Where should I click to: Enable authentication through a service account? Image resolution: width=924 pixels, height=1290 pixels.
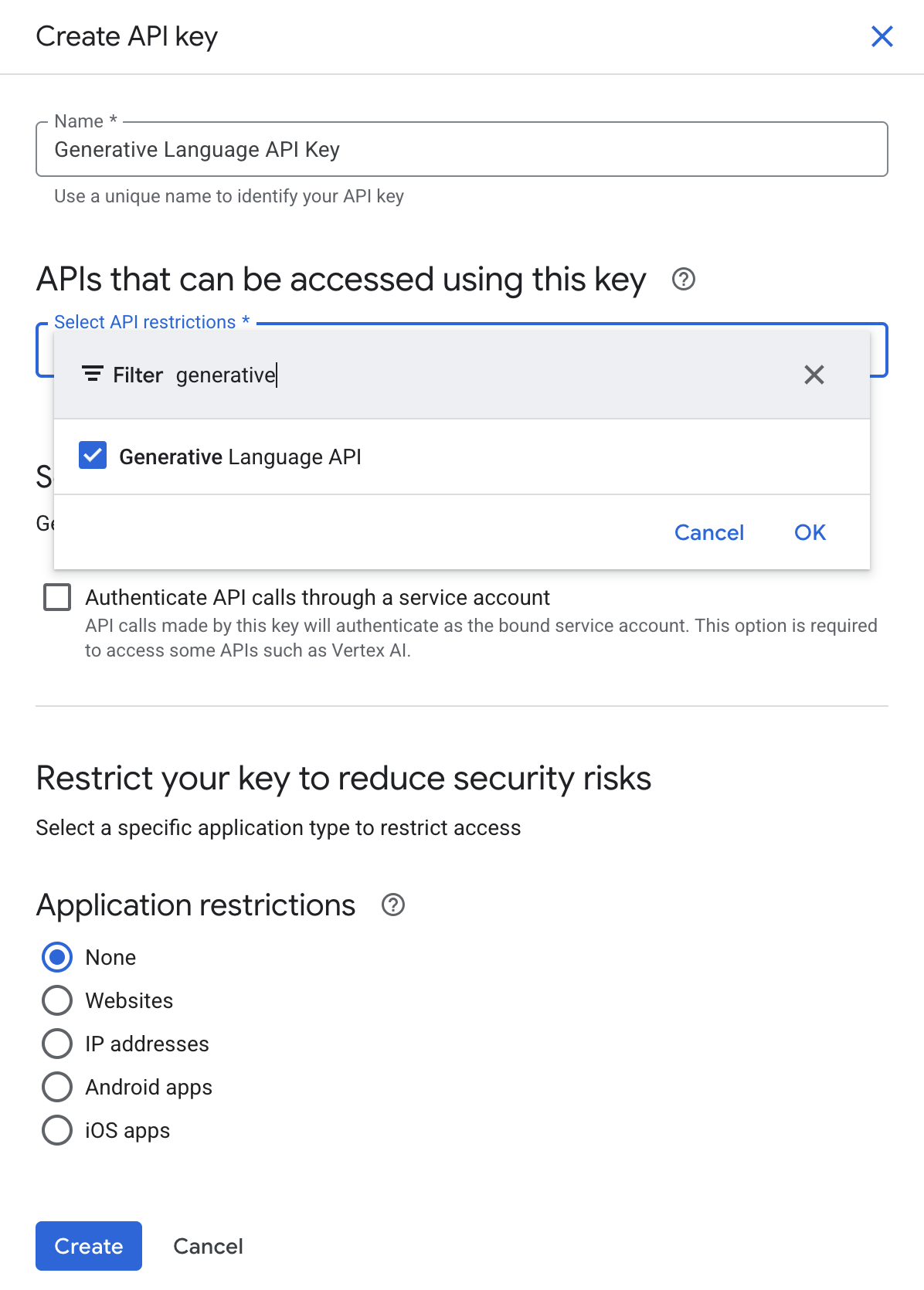tap(57, 596)
